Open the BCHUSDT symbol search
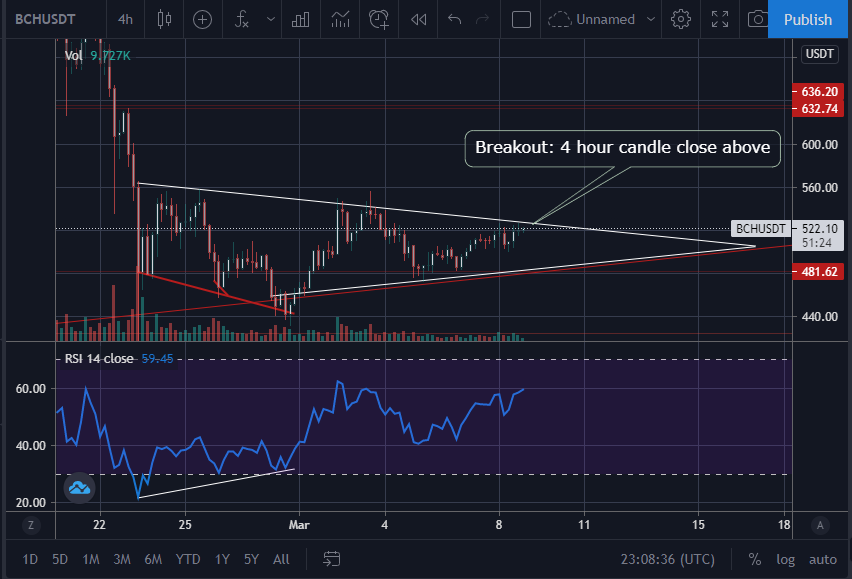The height and width of the screenshot is (579, 852). click(x=45, y=20)
